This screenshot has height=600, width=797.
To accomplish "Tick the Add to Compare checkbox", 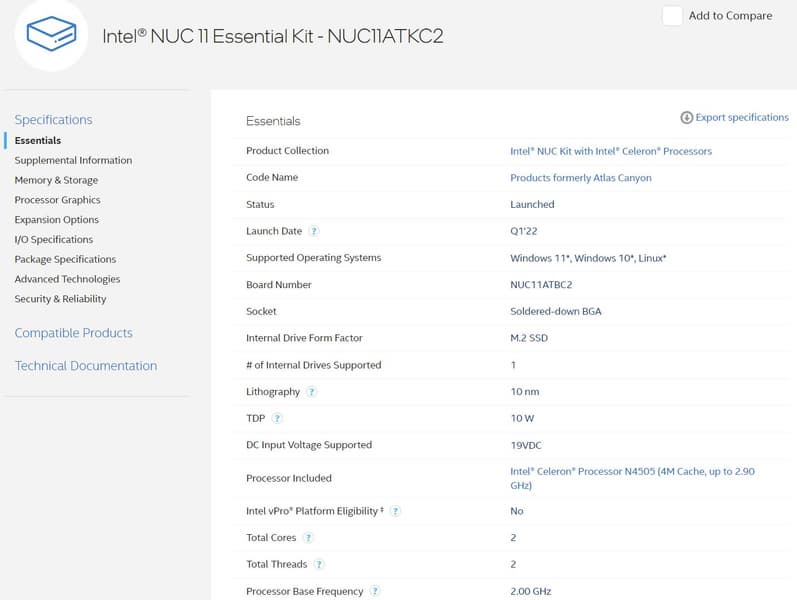I will coord(673,16).
